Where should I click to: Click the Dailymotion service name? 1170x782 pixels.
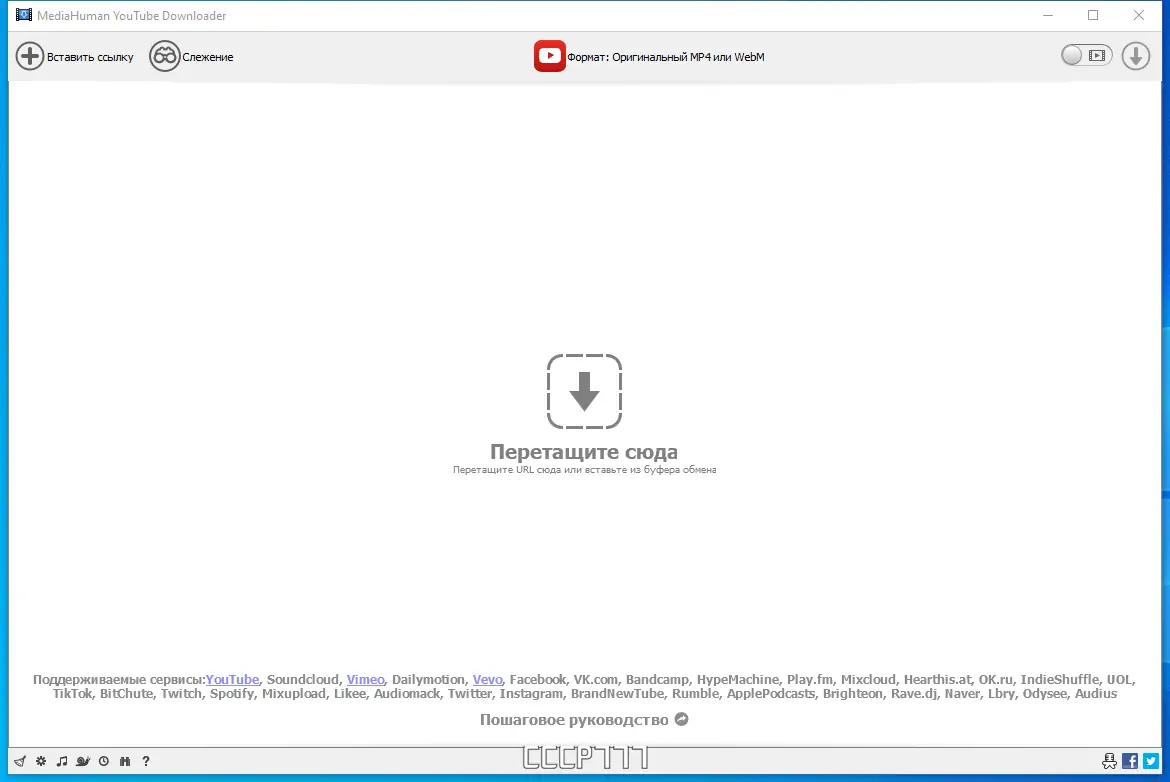coord(428,680)
